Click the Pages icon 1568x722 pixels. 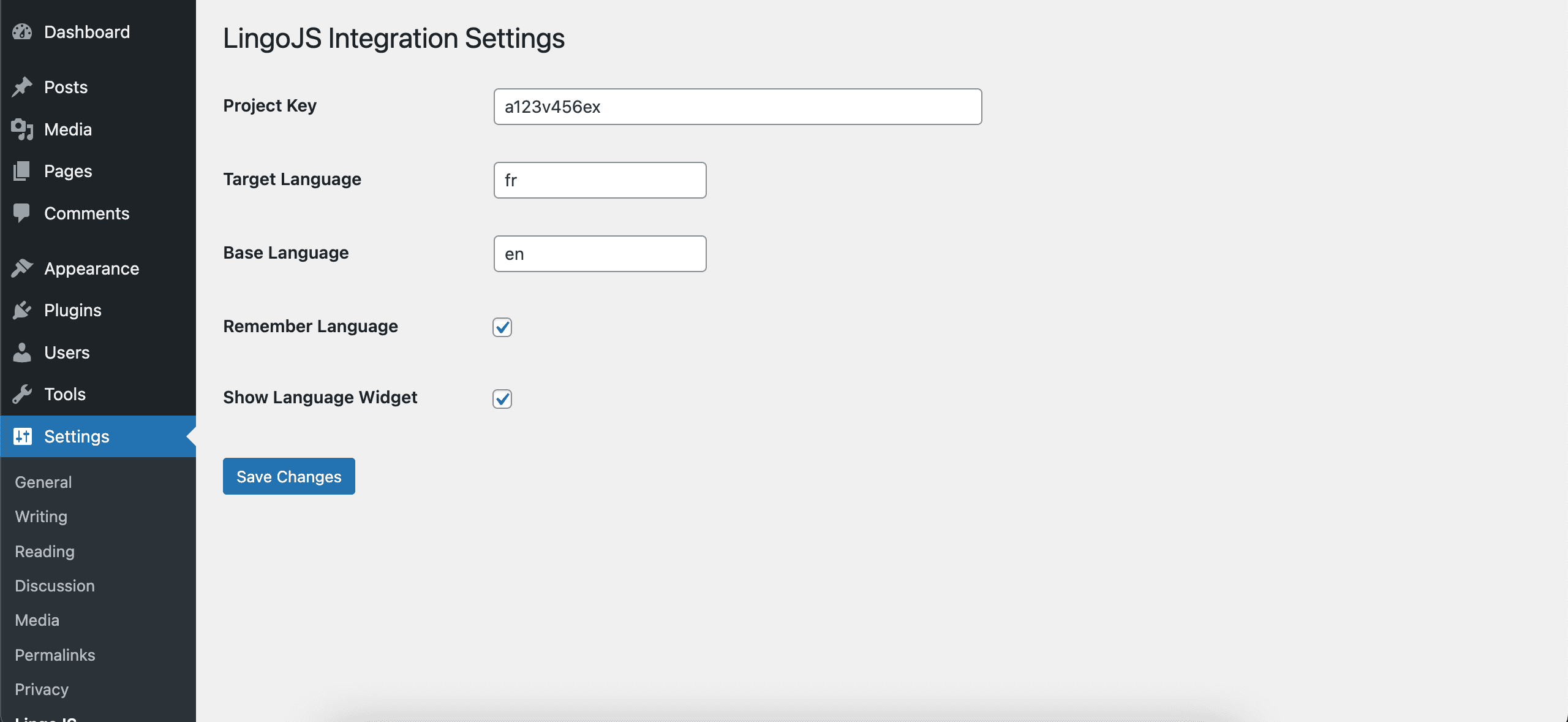22,171
